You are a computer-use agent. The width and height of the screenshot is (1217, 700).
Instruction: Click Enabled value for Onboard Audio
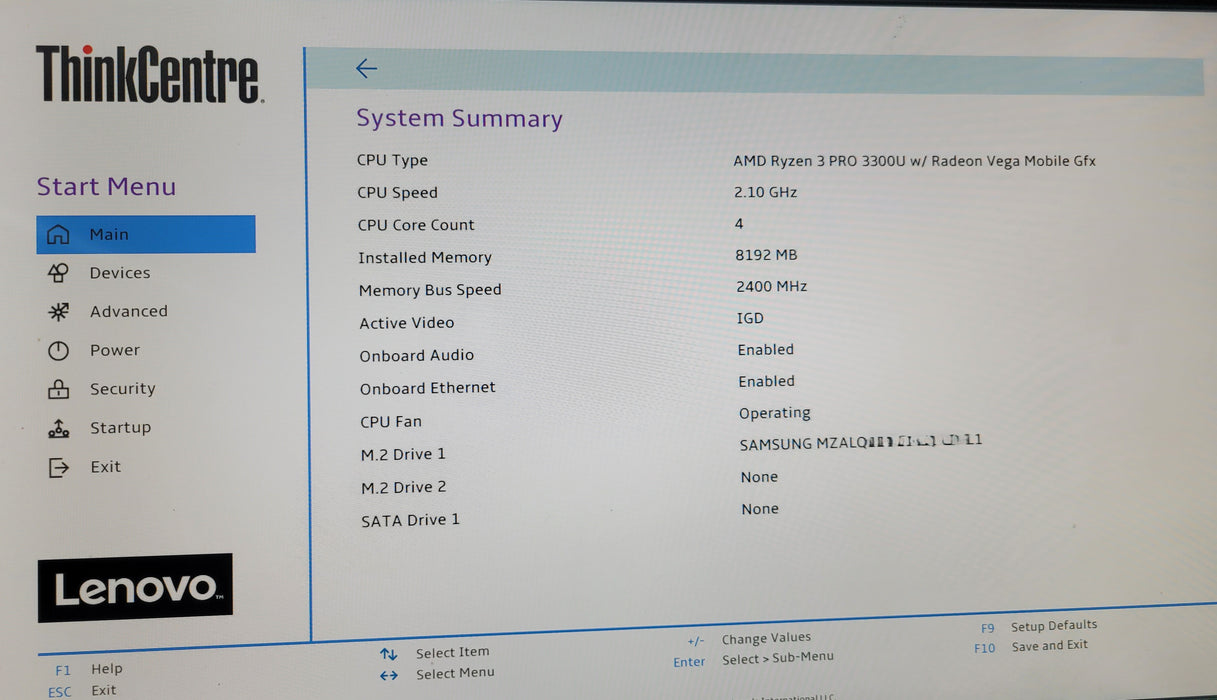(x=766, y=349)
